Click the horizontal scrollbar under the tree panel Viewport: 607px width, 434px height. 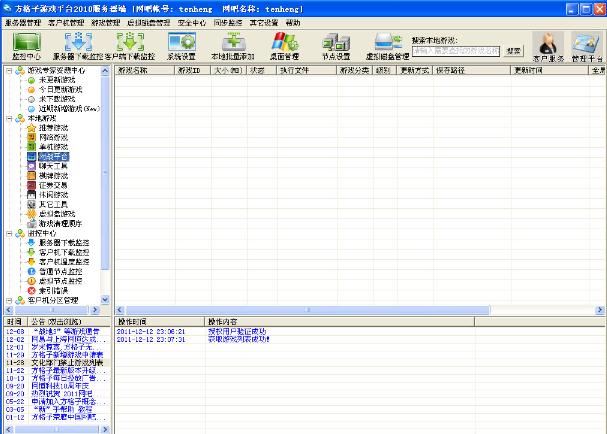pos(55,310)
